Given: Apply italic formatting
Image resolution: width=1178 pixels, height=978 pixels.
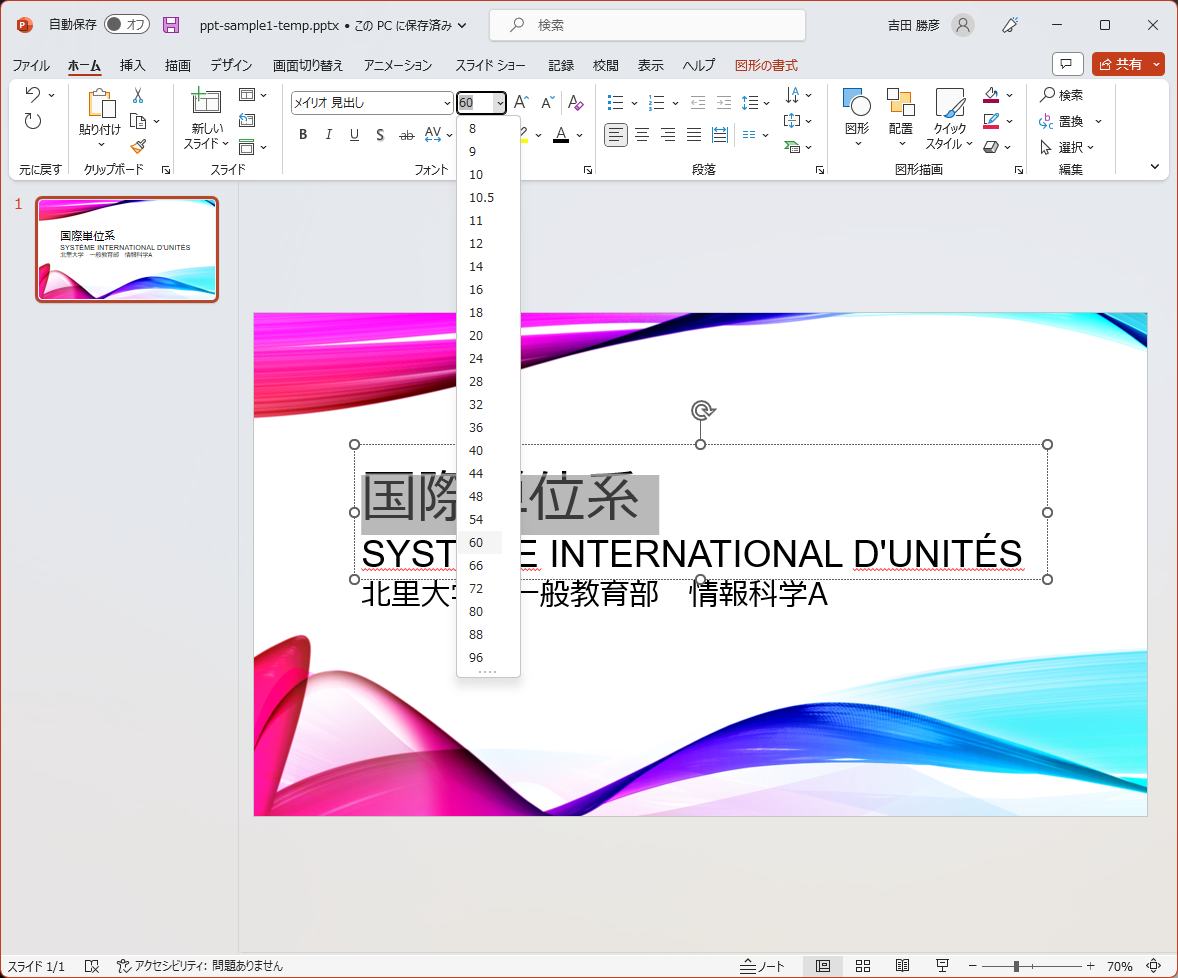Looking at the screenshot, I should (328, 134).
